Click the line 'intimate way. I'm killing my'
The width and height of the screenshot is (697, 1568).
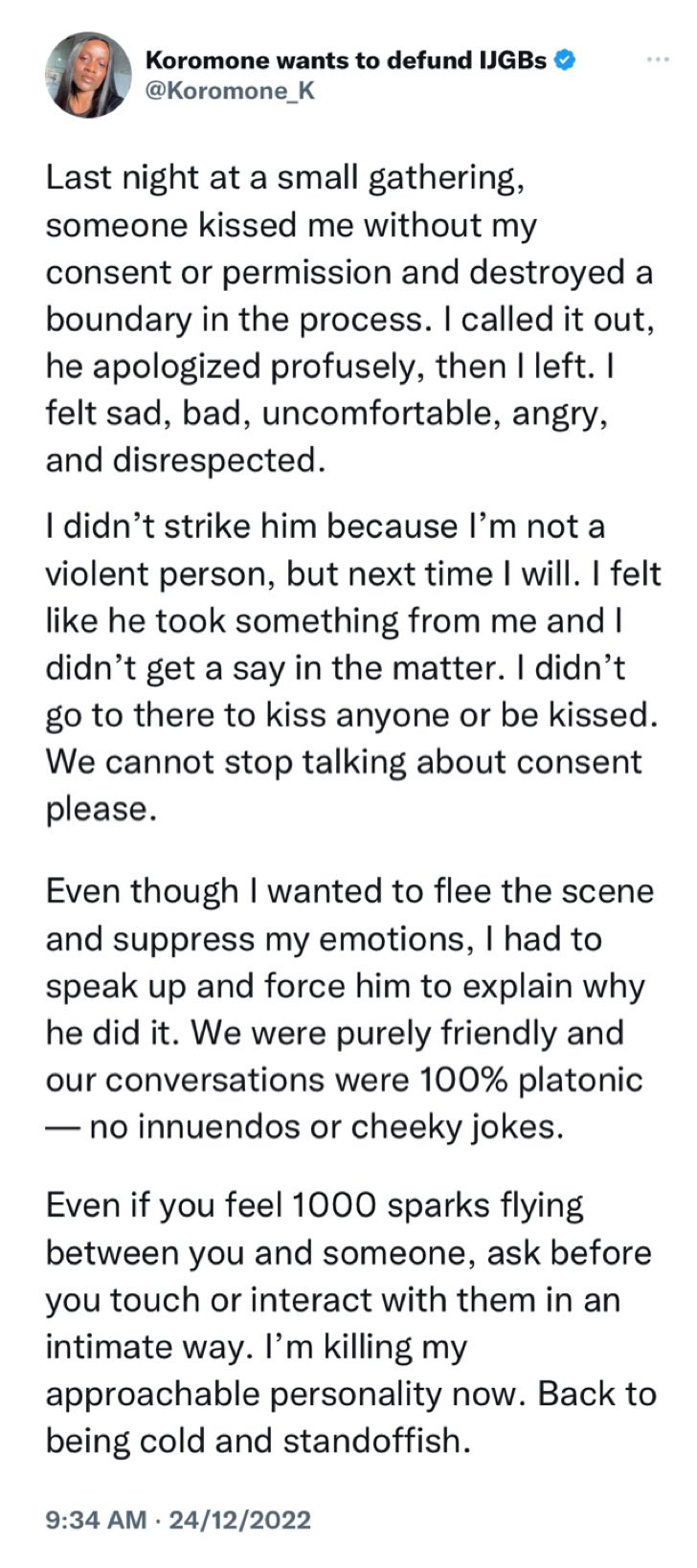(x=256, y=1347)
